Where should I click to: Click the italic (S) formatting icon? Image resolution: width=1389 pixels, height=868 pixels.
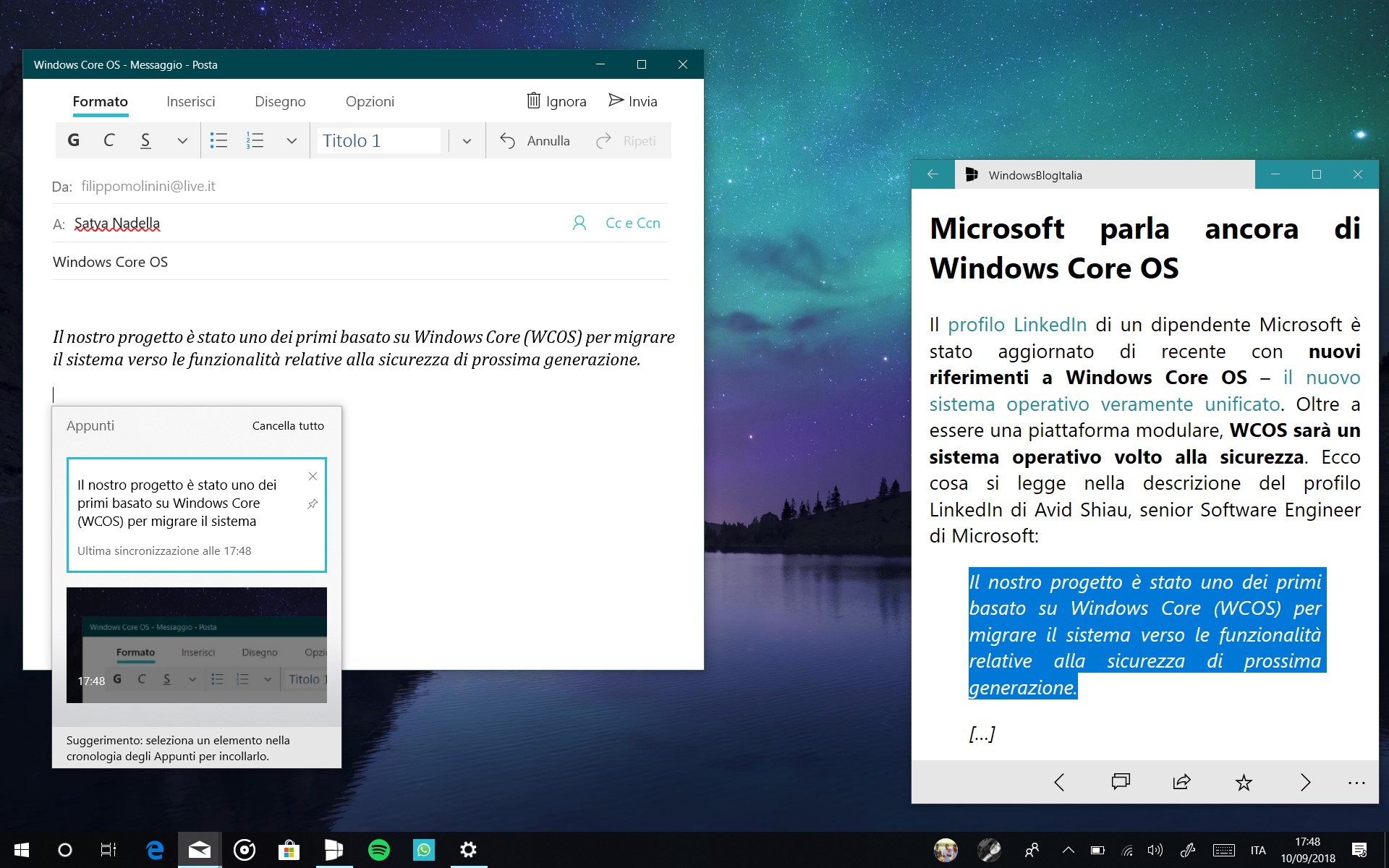tap(145, 141)
